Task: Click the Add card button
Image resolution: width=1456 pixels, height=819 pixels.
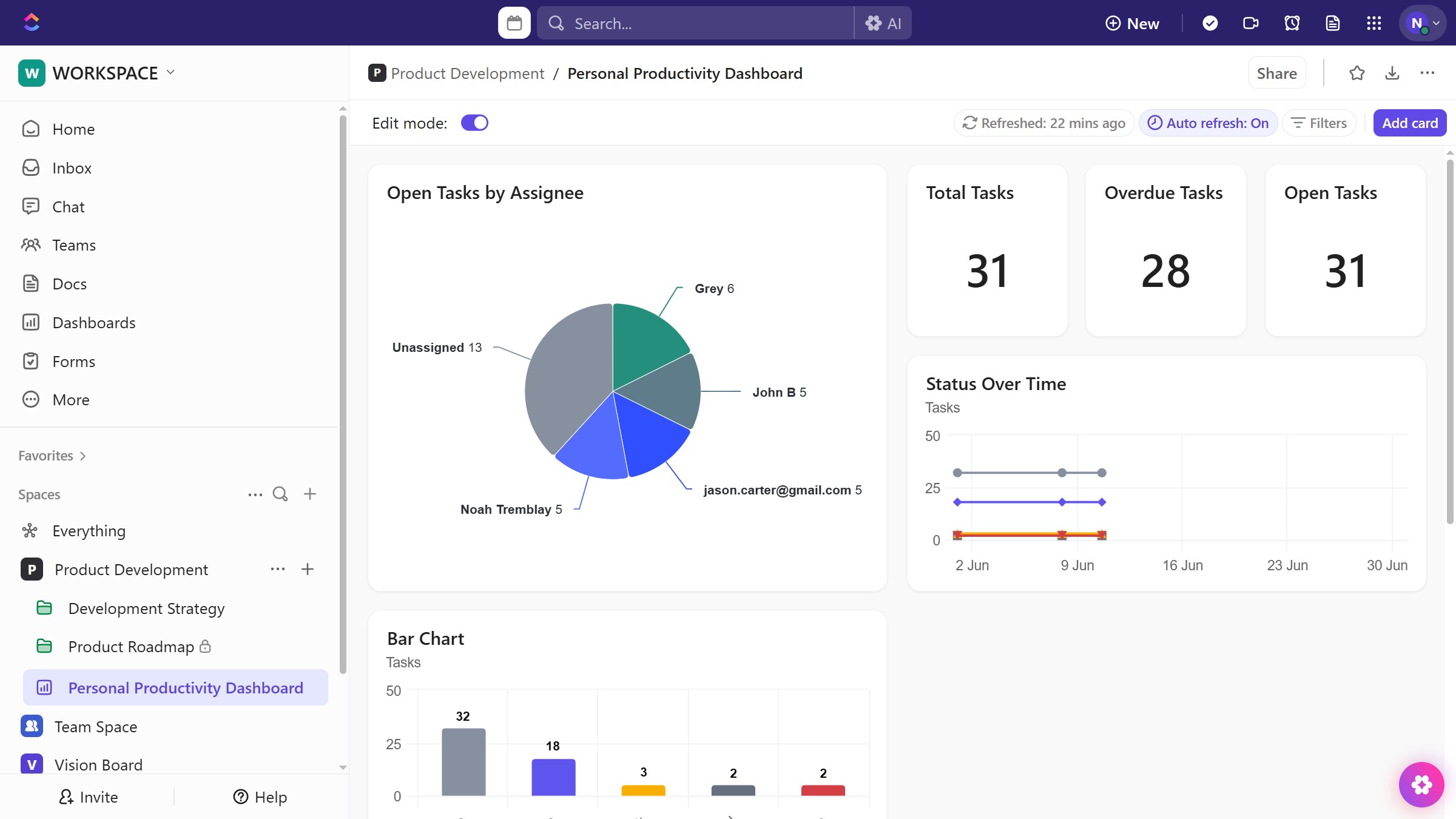Action: (x=1409, y=123)
